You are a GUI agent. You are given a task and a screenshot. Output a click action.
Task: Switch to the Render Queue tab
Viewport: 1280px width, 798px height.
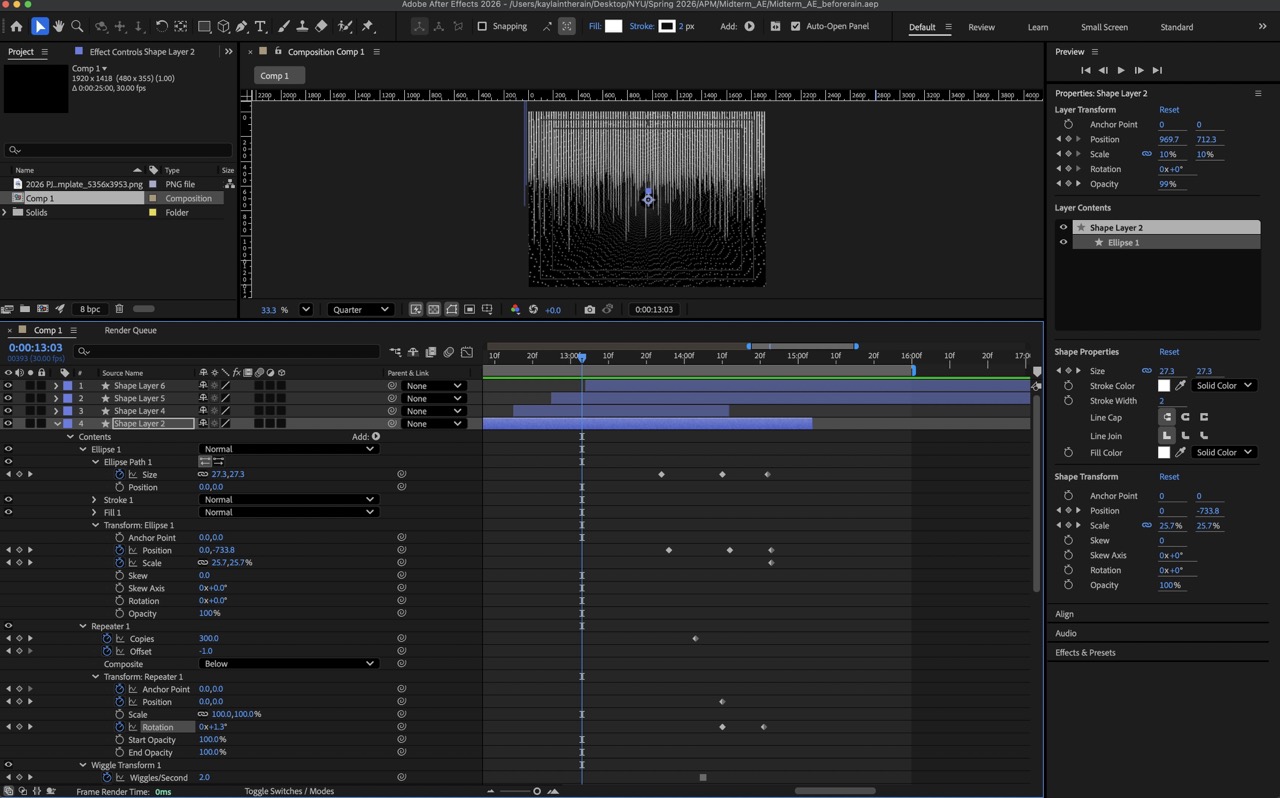click(130, 330)
